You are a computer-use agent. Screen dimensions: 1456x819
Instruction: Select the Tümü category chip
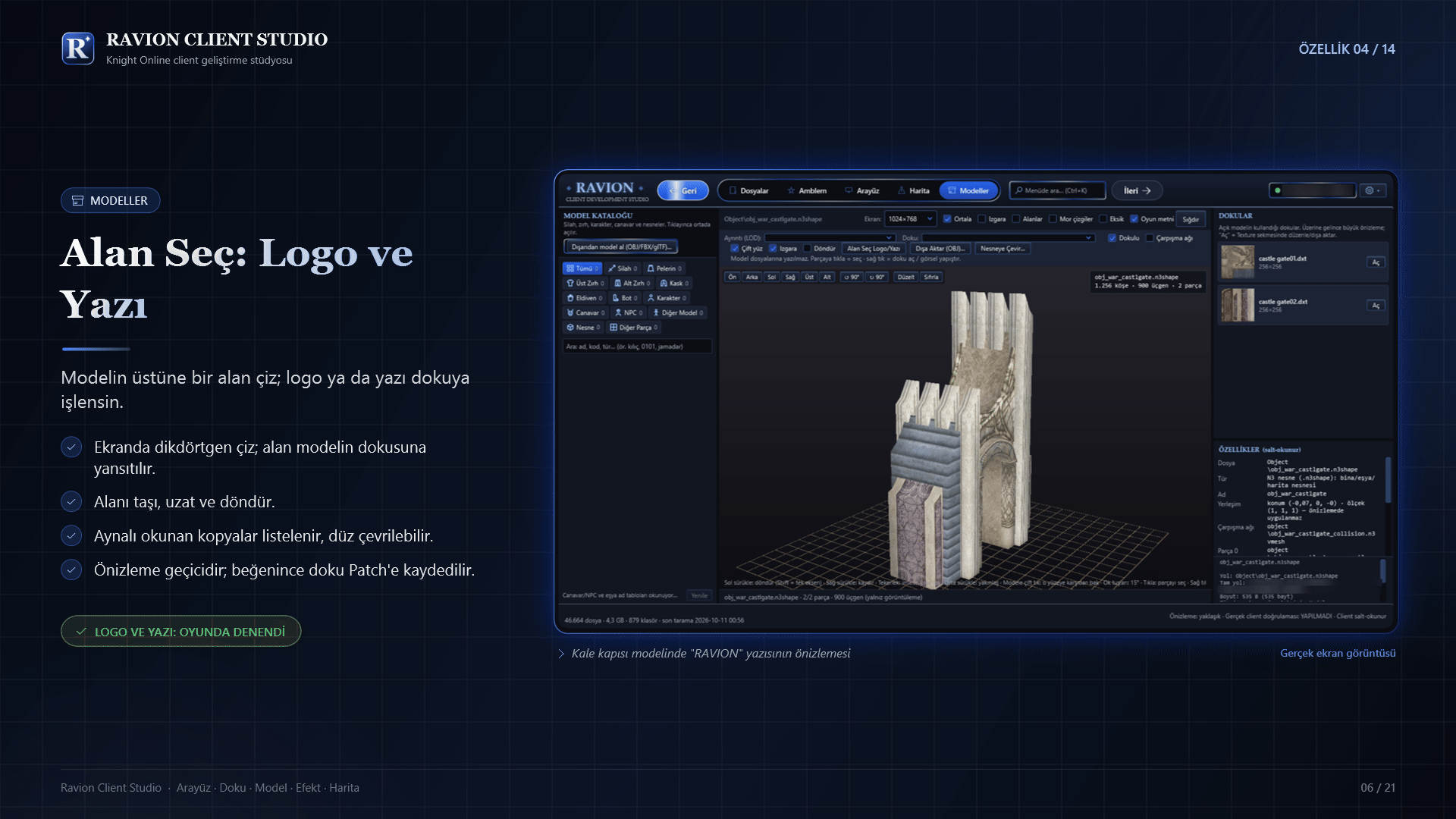[582, 268]
